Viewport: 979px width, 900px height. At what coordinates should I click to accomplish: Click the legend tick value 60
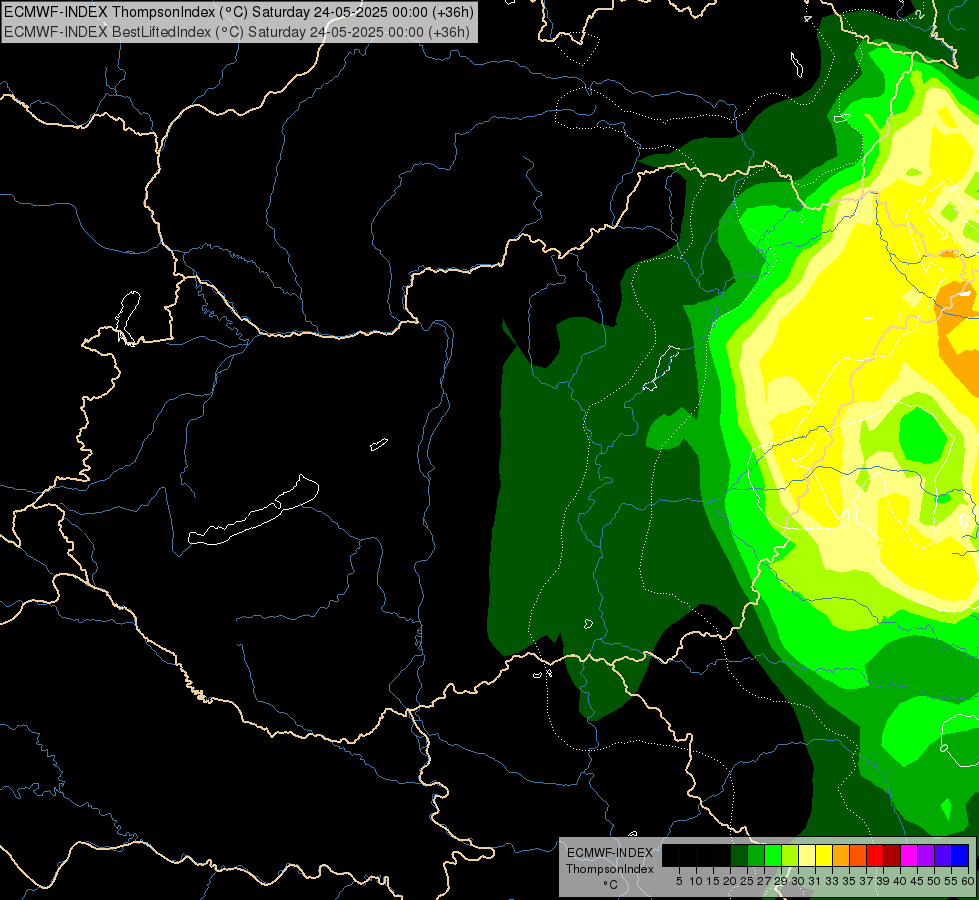pos(968,881)
